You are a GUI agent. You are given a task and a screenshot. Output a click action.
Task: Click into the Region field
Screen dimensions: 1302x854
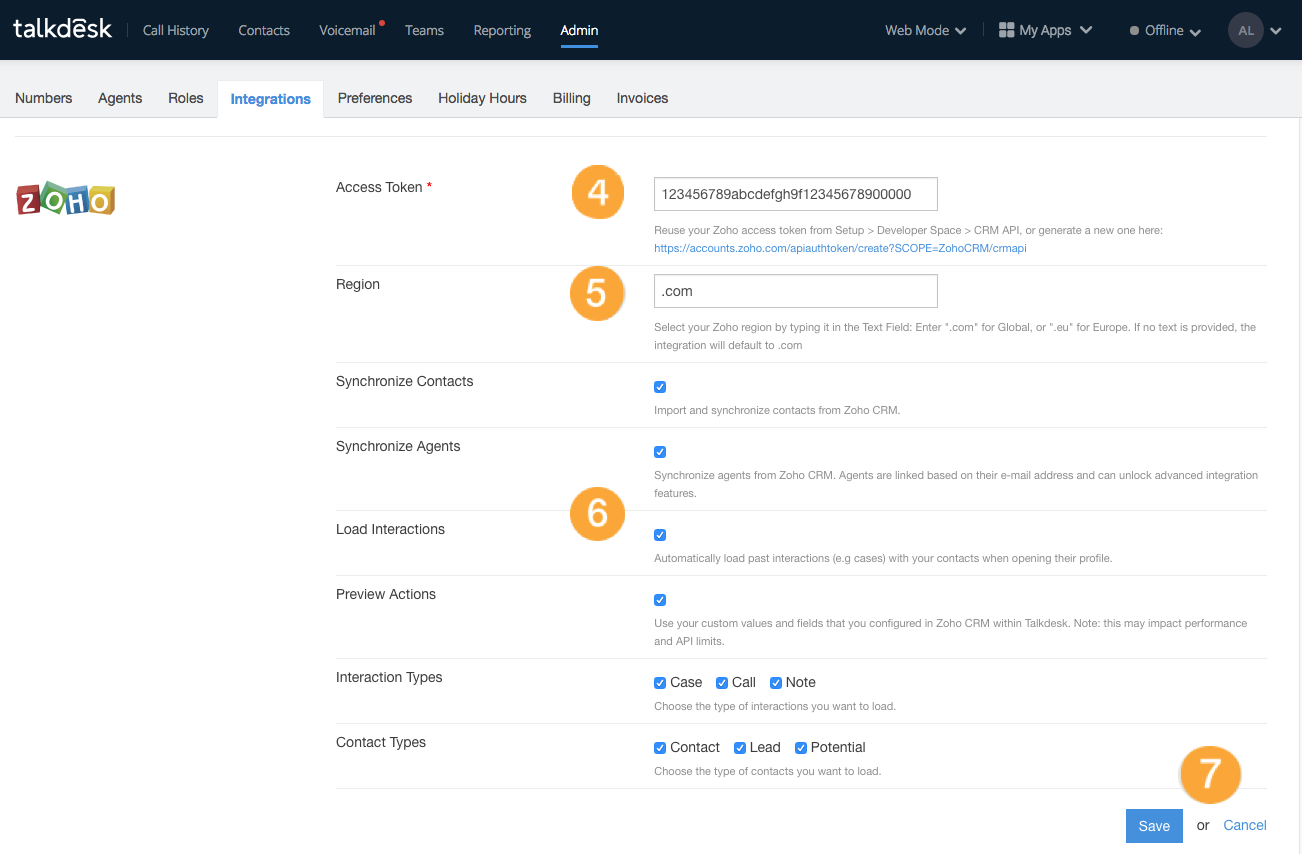point(796,291)
